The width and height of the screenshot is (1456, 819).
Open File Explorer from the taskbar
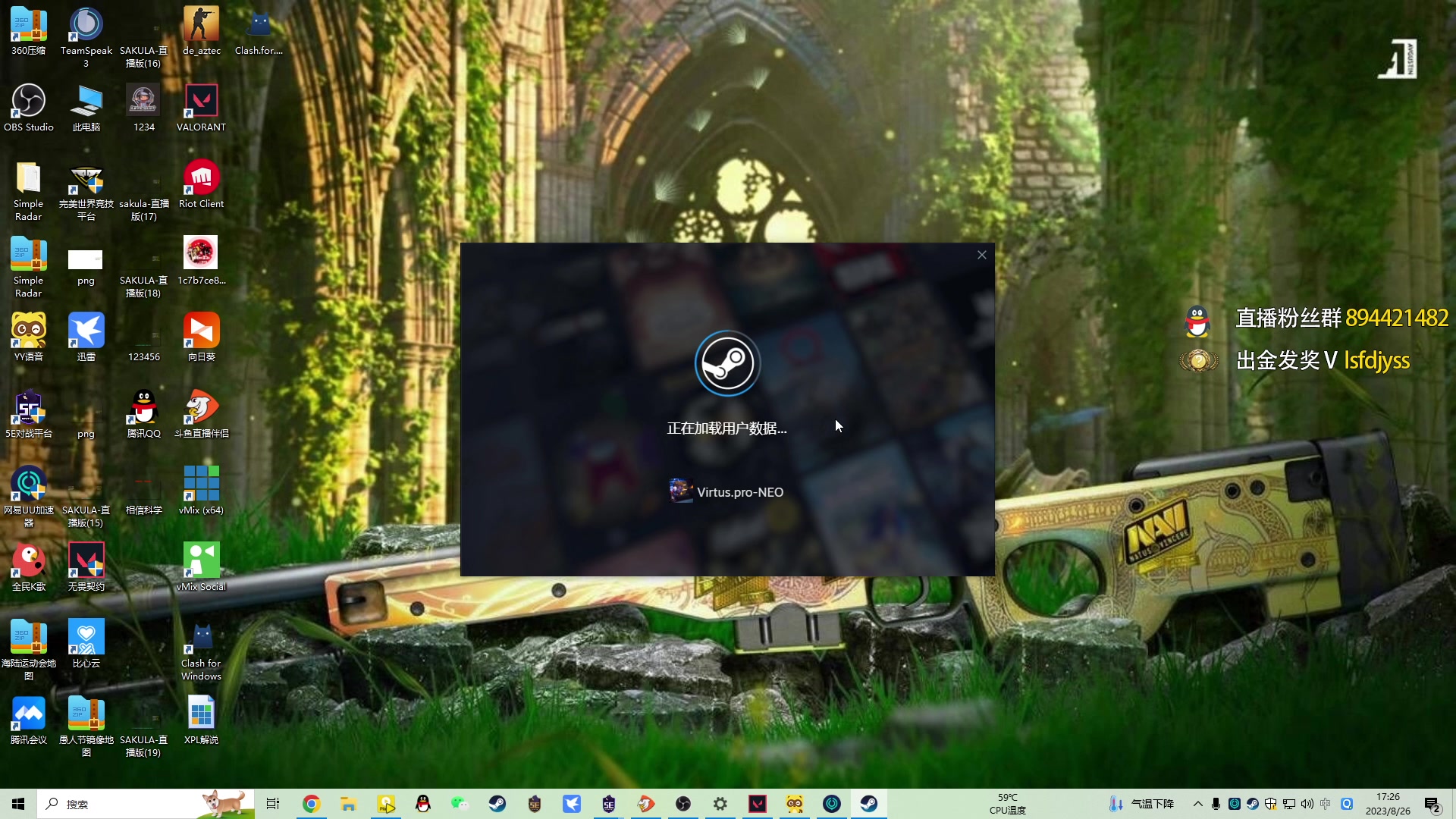[x=348, y=804]
